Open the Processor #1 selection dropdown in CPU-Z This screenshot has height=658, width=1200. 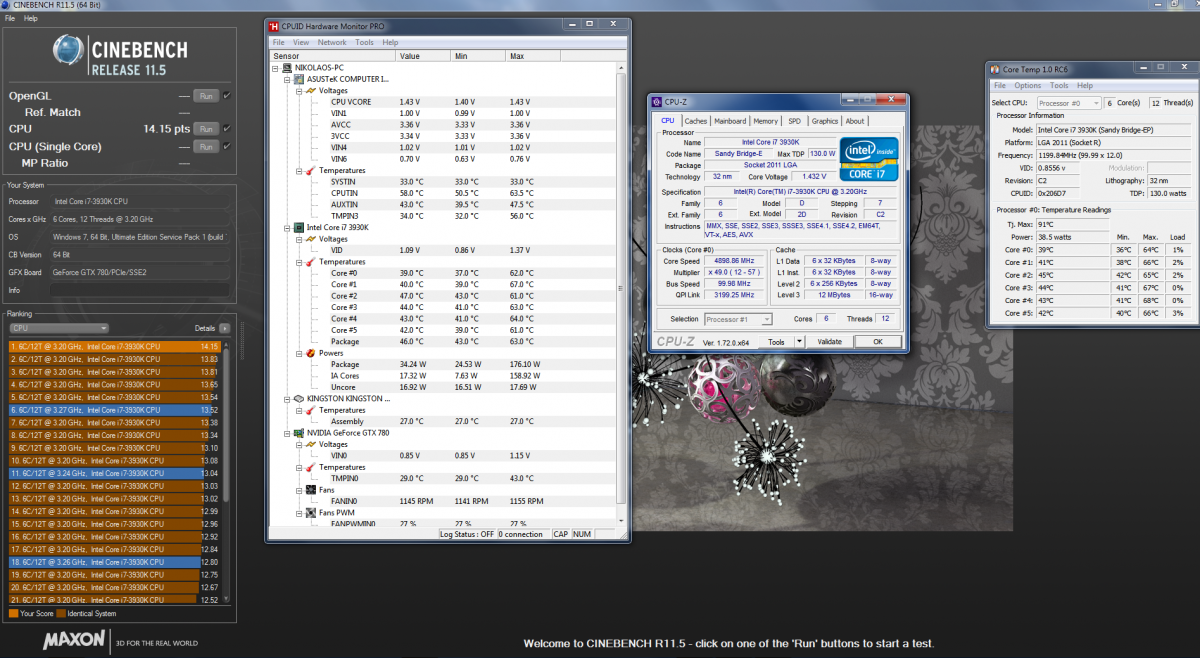click(738, 319)
